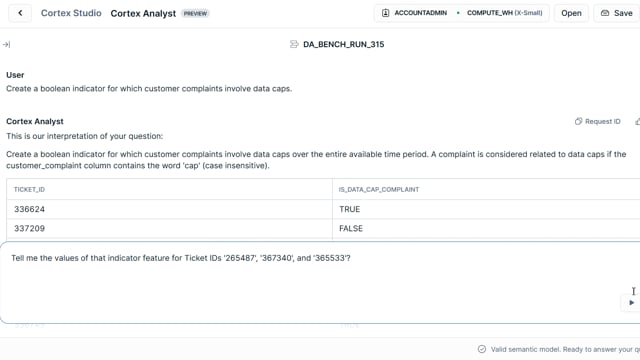640x360 pixels.
Task: Click the thumbs up feedback icon
Action: click(637, 121)
